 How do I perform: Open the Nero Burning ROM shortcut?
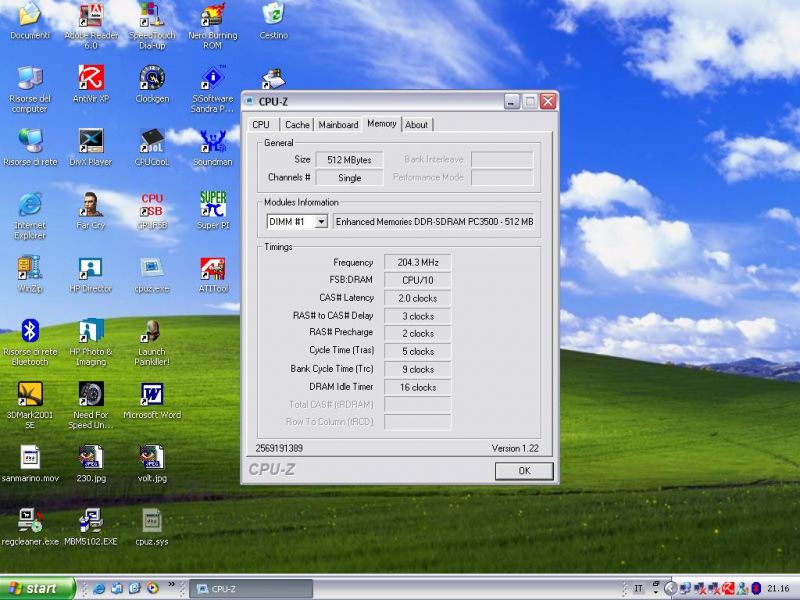(x=213, y=26)
